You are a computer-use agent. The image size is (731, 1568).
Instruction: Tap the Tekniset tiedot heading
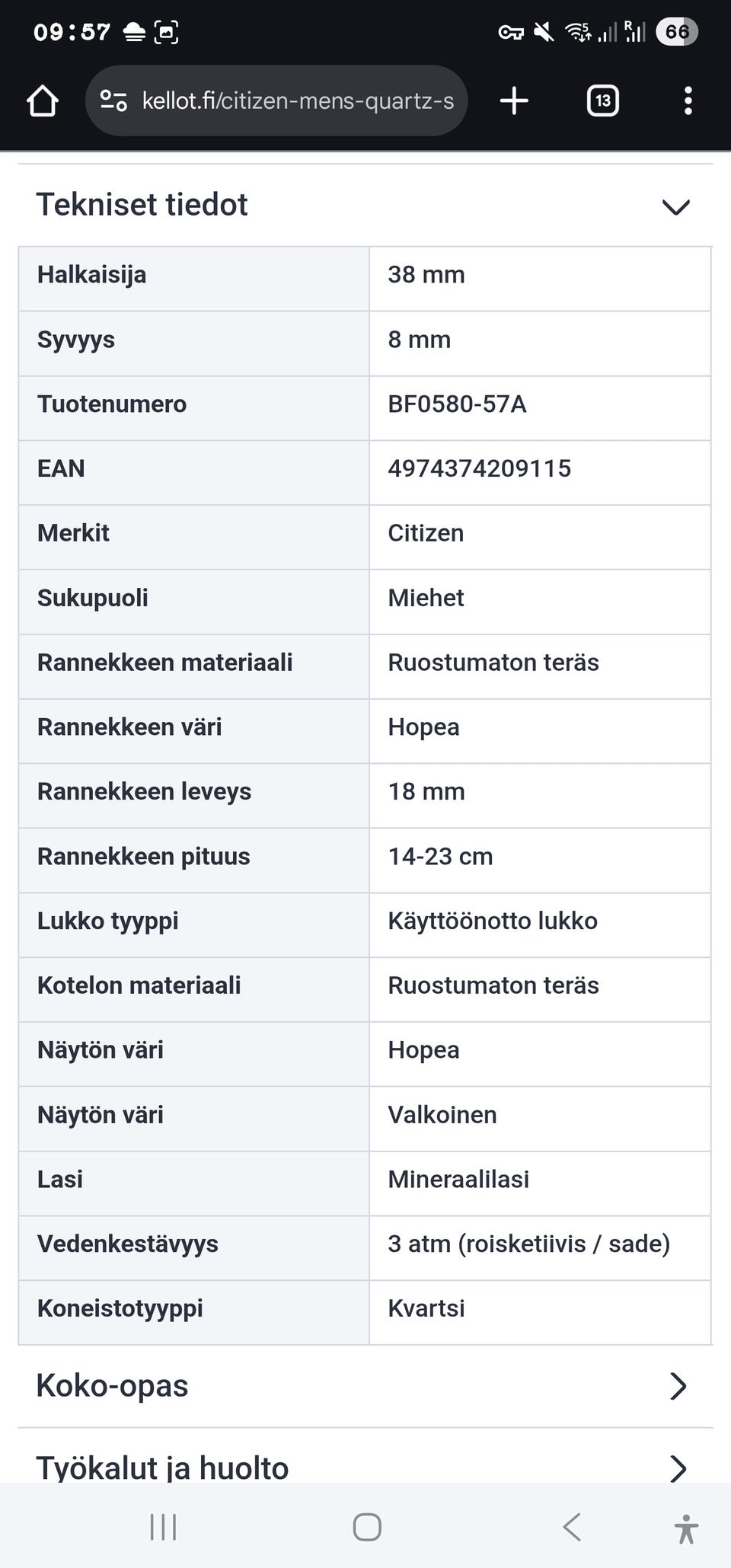click(142, 205)
